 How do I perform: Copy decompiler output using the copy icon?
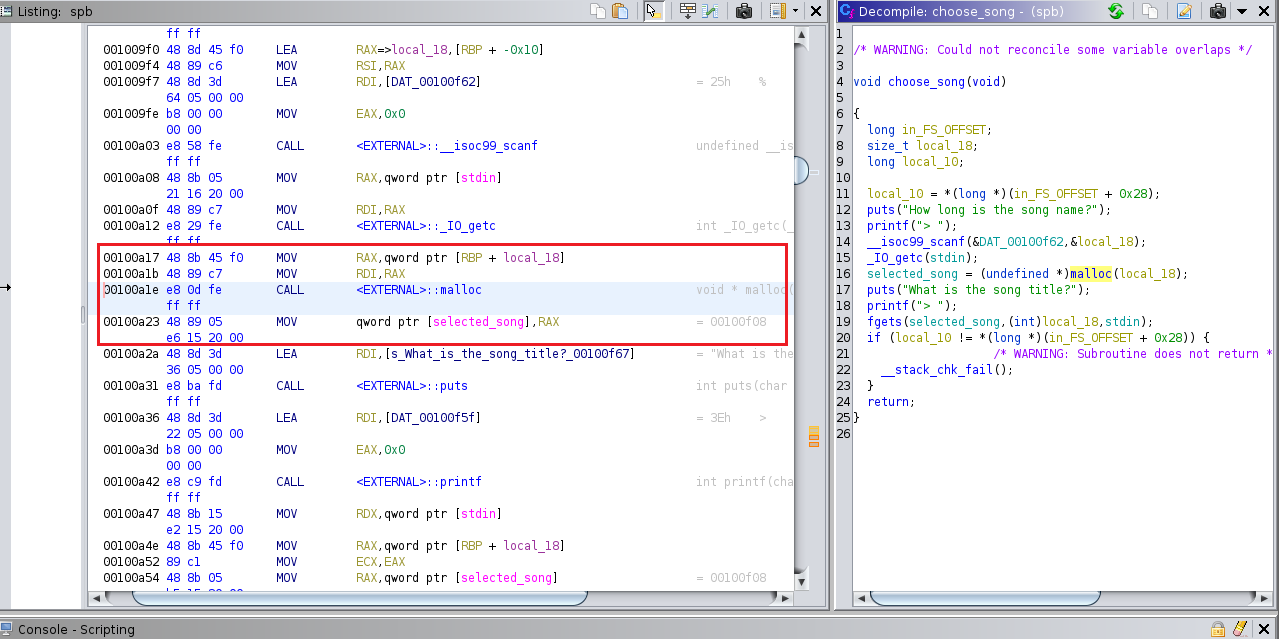click(1150, 11)
